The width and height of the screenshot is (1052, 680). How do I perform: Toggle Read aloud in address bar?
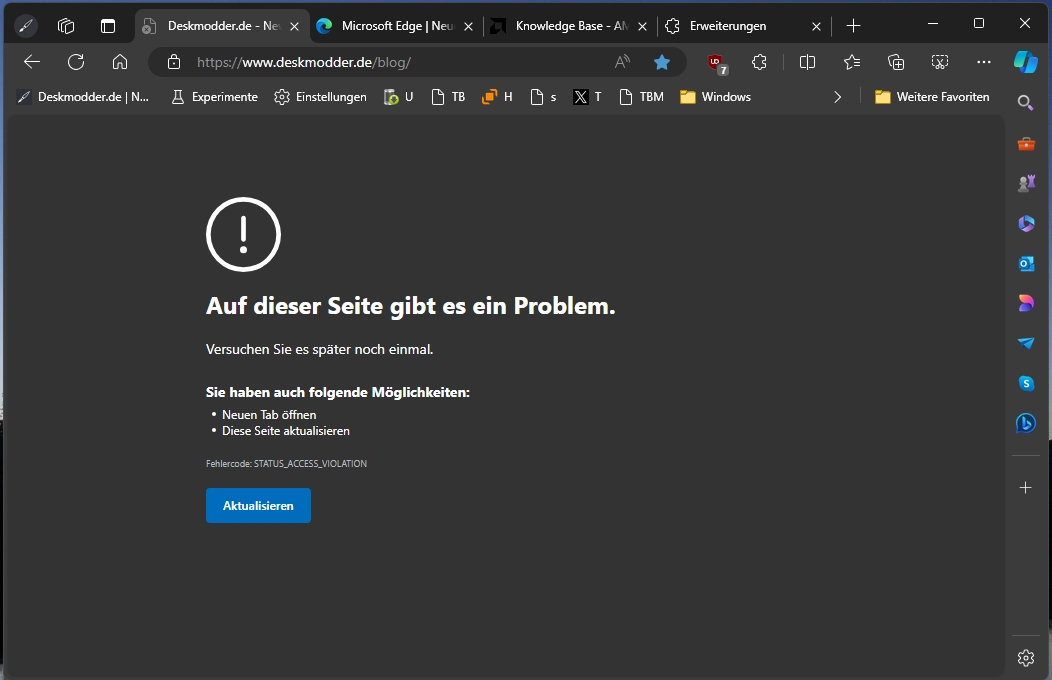pyautogui.click(x=622, y=62)
